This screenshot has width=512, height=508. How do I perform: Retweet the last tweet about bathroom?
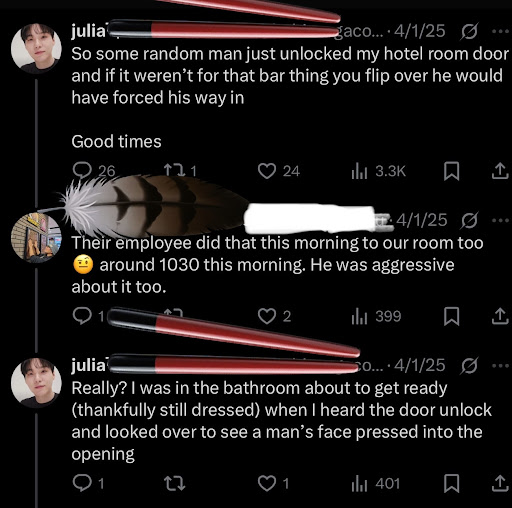pyautogui.click(x=175, y=484)
